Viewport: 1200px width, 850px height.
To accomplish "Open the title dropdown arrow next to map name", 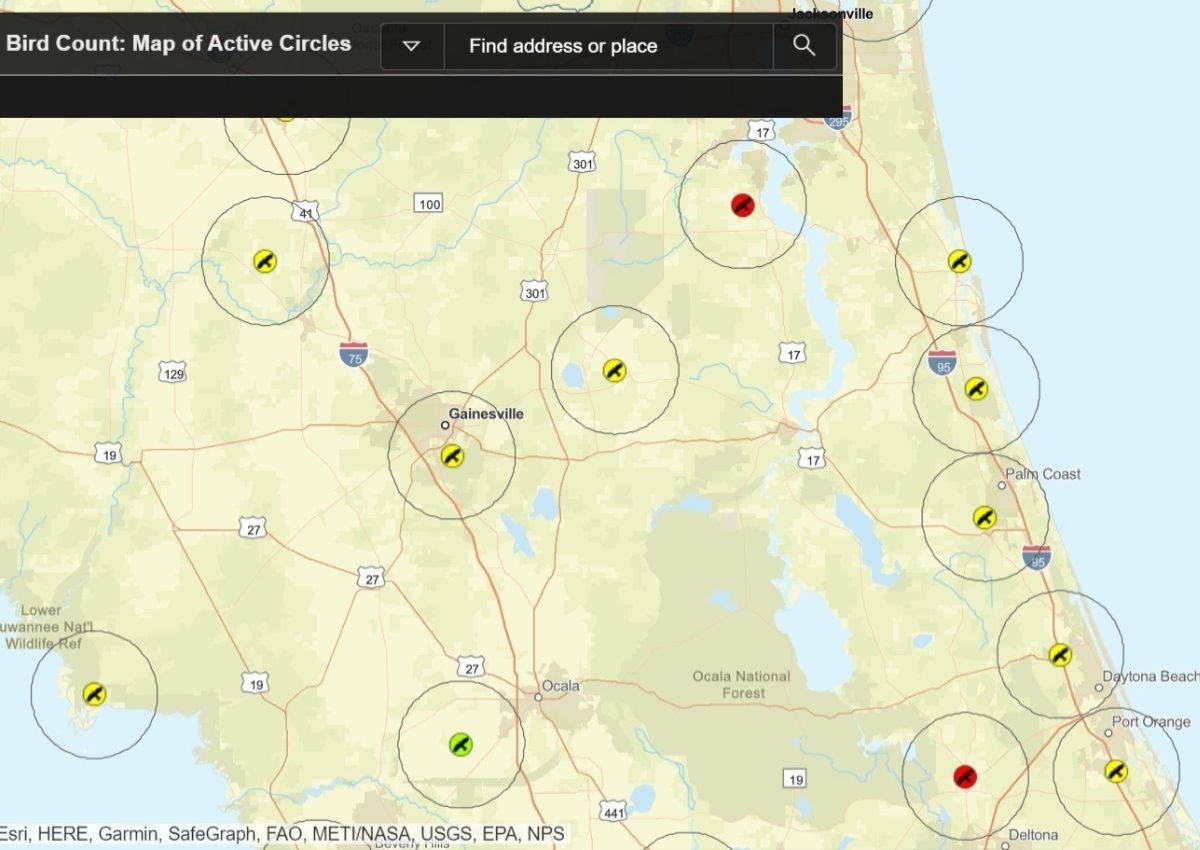I will click(410, 45).
